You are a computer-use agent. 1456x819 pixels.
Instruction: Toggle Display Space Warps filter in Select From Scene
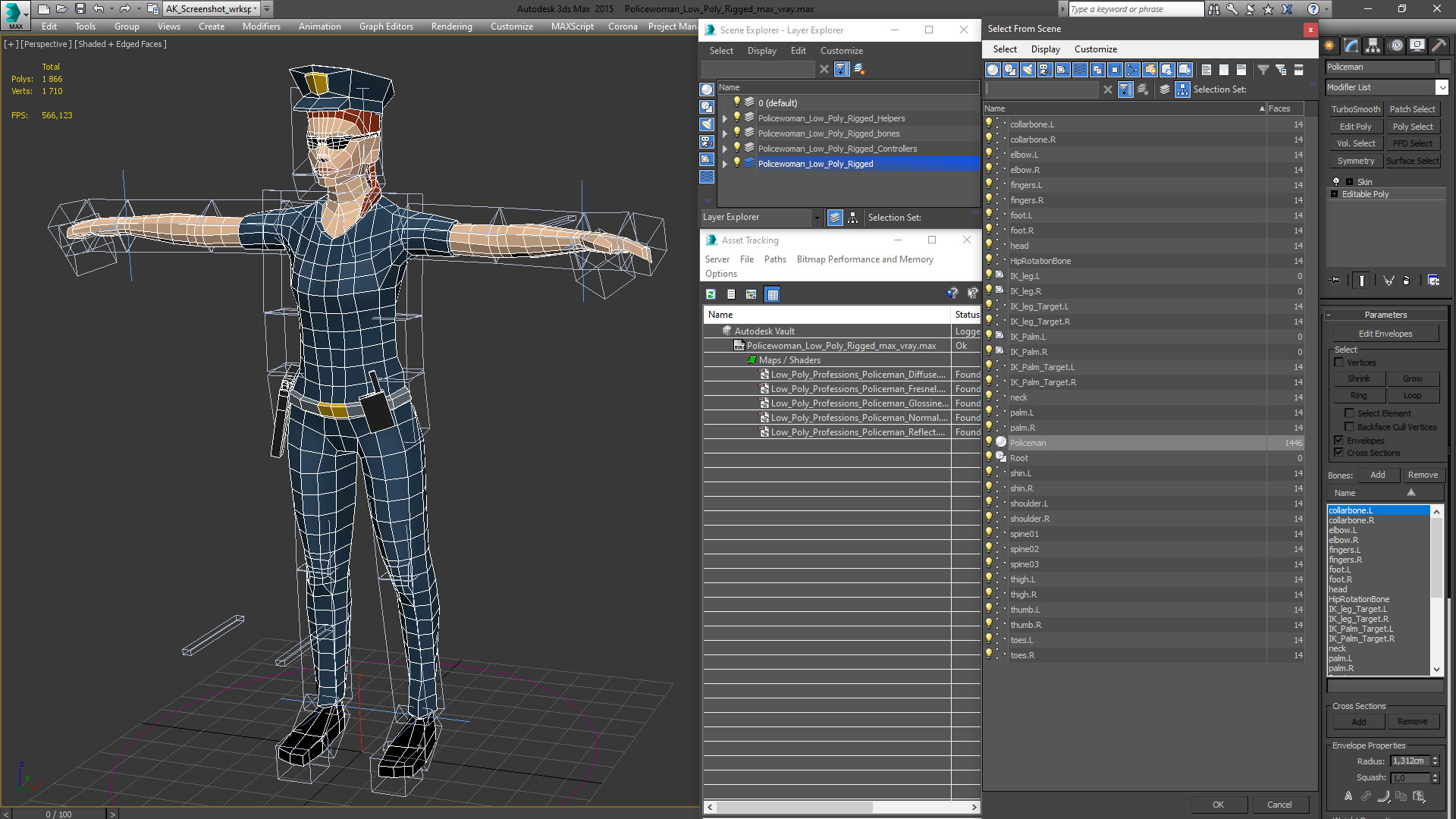pos(1080,70)
